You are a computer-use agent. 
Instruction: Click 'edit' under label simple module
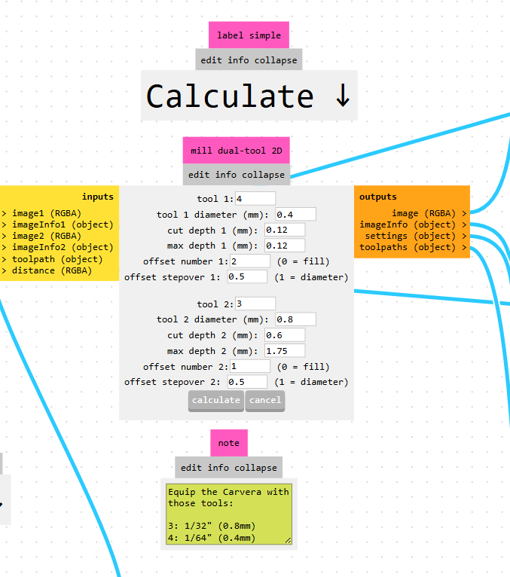(211, 60)
